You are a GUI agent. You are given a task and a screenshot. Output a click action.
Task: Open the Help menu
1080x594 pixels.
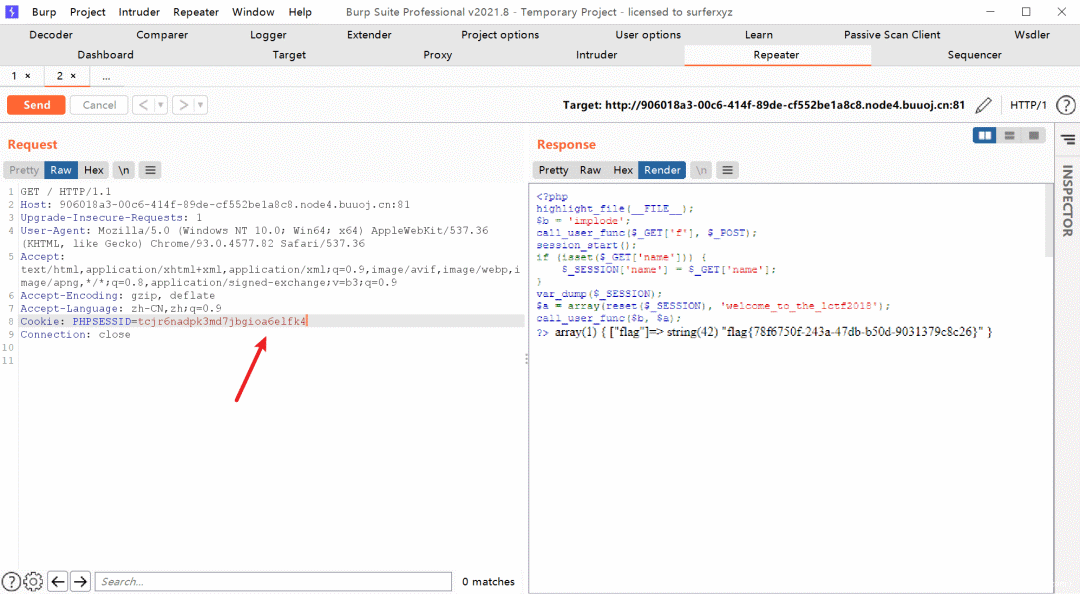pos(300,12)
